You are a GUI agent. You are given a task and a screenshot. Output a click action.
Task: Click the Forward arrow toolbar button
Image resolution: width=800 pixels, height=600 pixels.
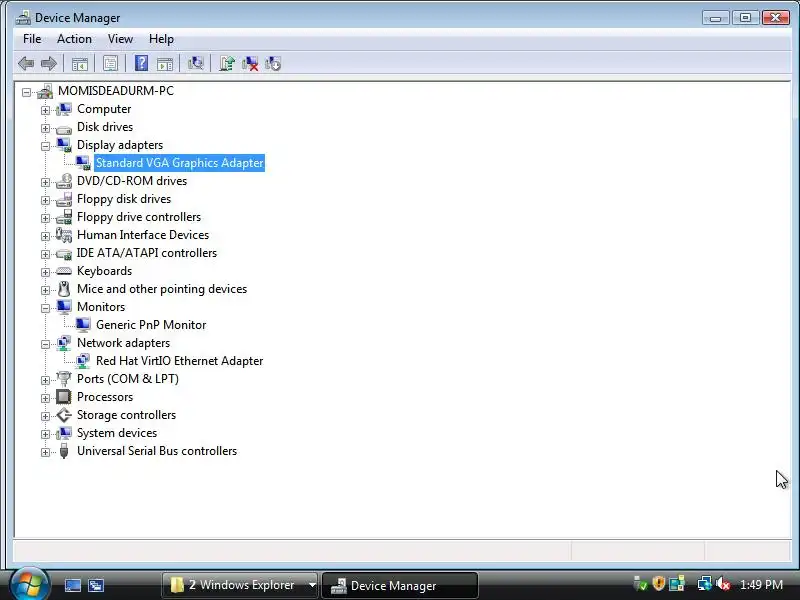(48, 64)
